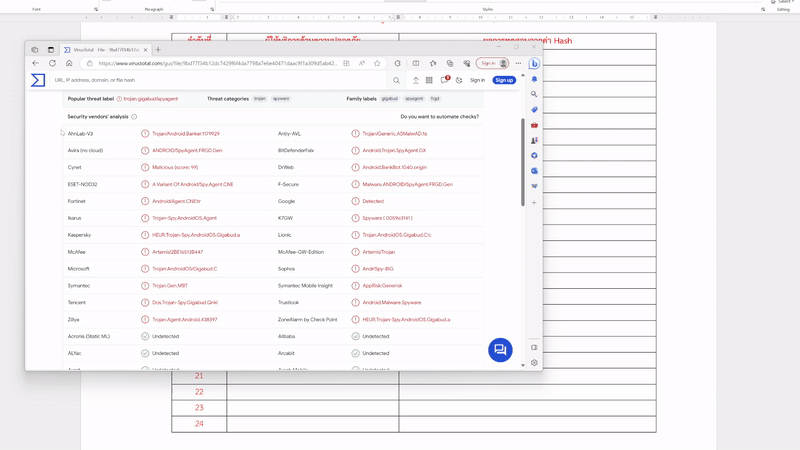Open the Edge tab actions menu icon

[51, 50]
